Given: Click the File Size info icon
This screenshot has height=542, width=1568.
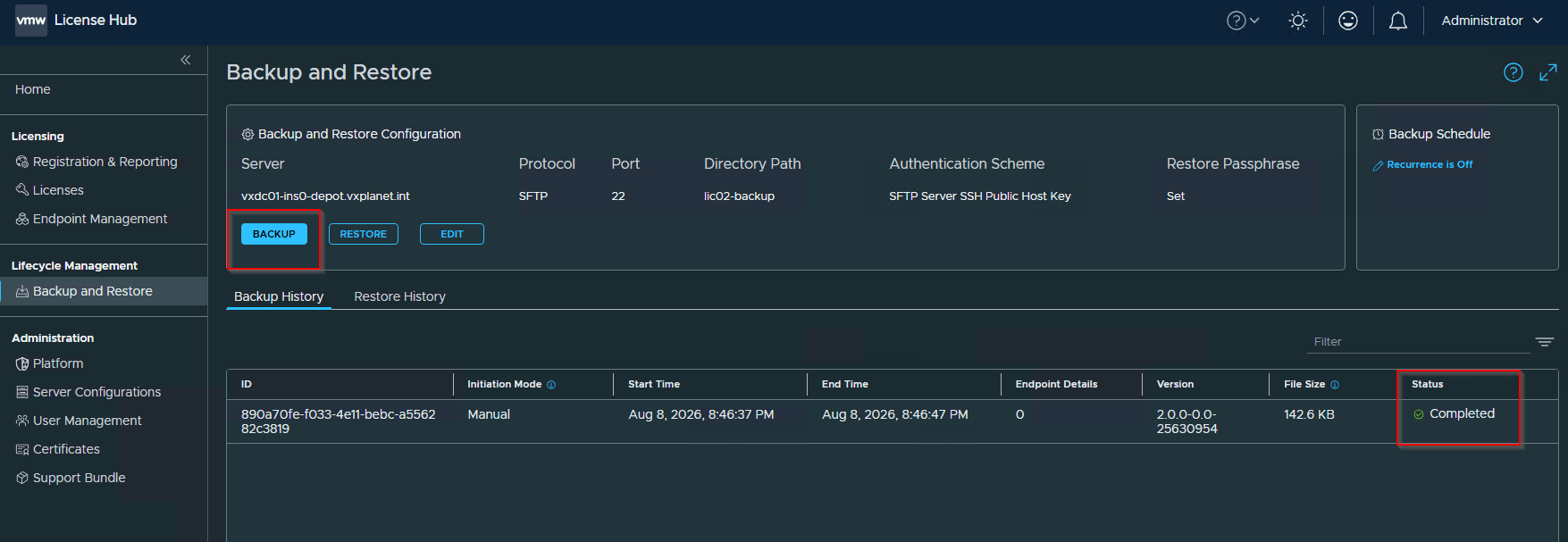Looking at the screenshot, I should click(1335, 385).
